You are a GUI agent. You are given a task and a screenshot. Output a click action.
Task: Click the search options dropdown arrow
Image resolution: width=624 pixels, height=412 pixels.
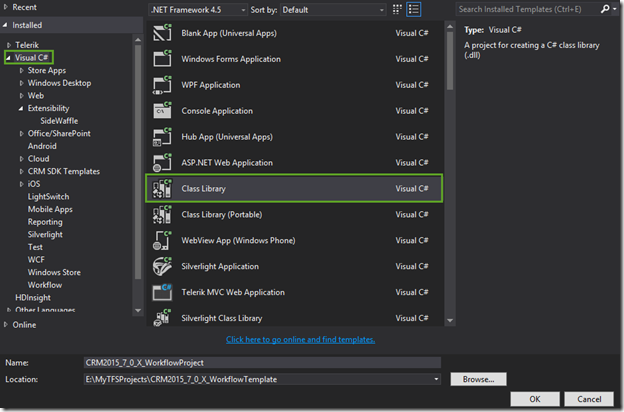615,9
